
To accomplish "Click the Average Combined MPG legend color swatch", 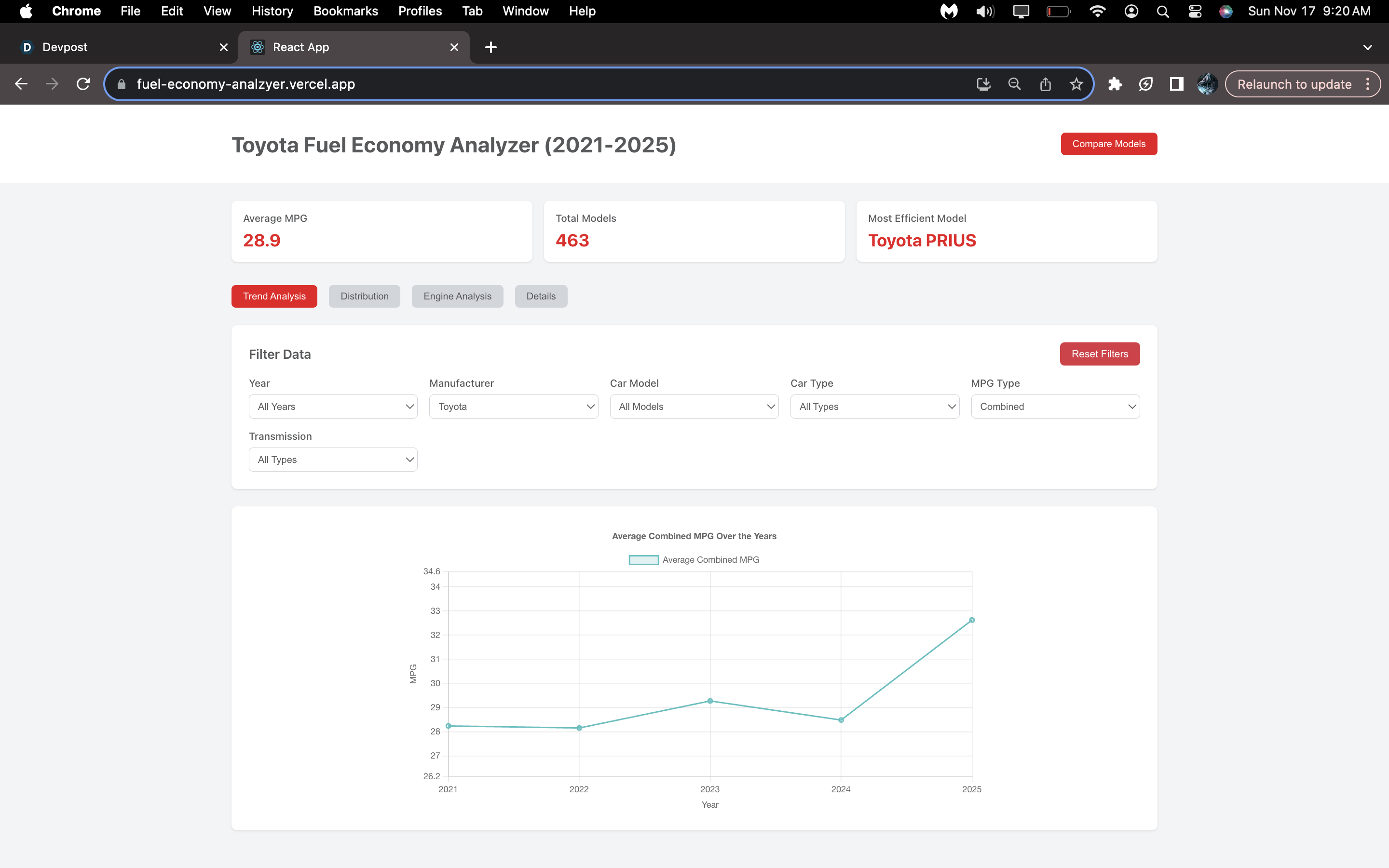I will (643, 559).
